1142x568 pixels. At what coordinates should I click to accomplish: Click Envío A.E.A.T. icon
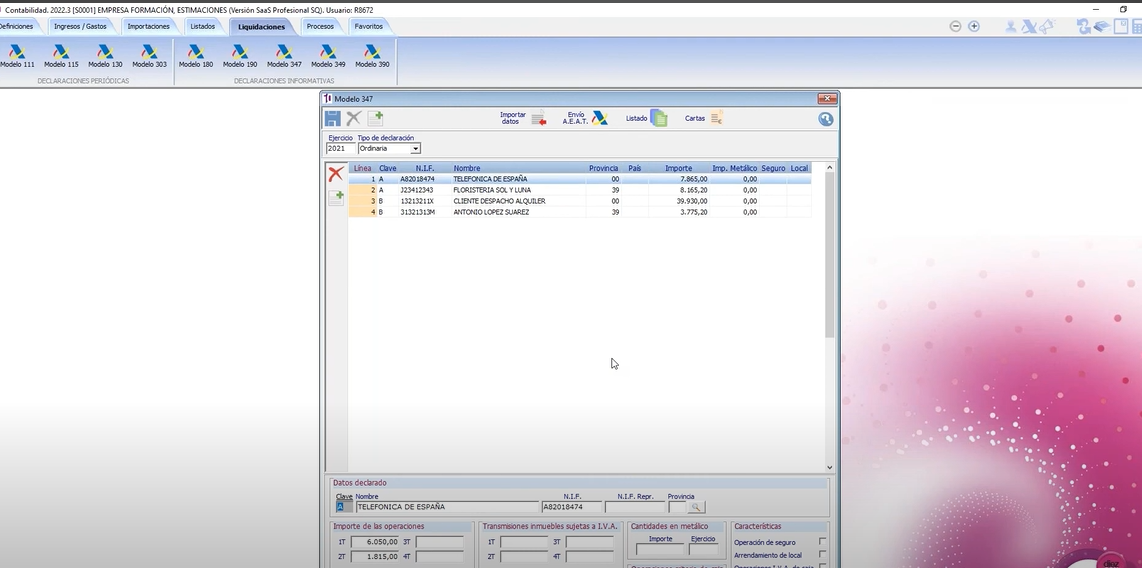585,118
